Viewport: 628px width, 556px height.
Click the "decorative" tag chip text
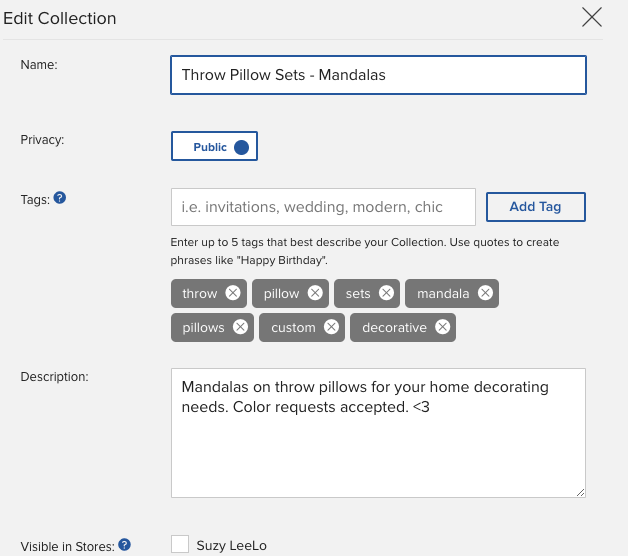pos(394,328)
